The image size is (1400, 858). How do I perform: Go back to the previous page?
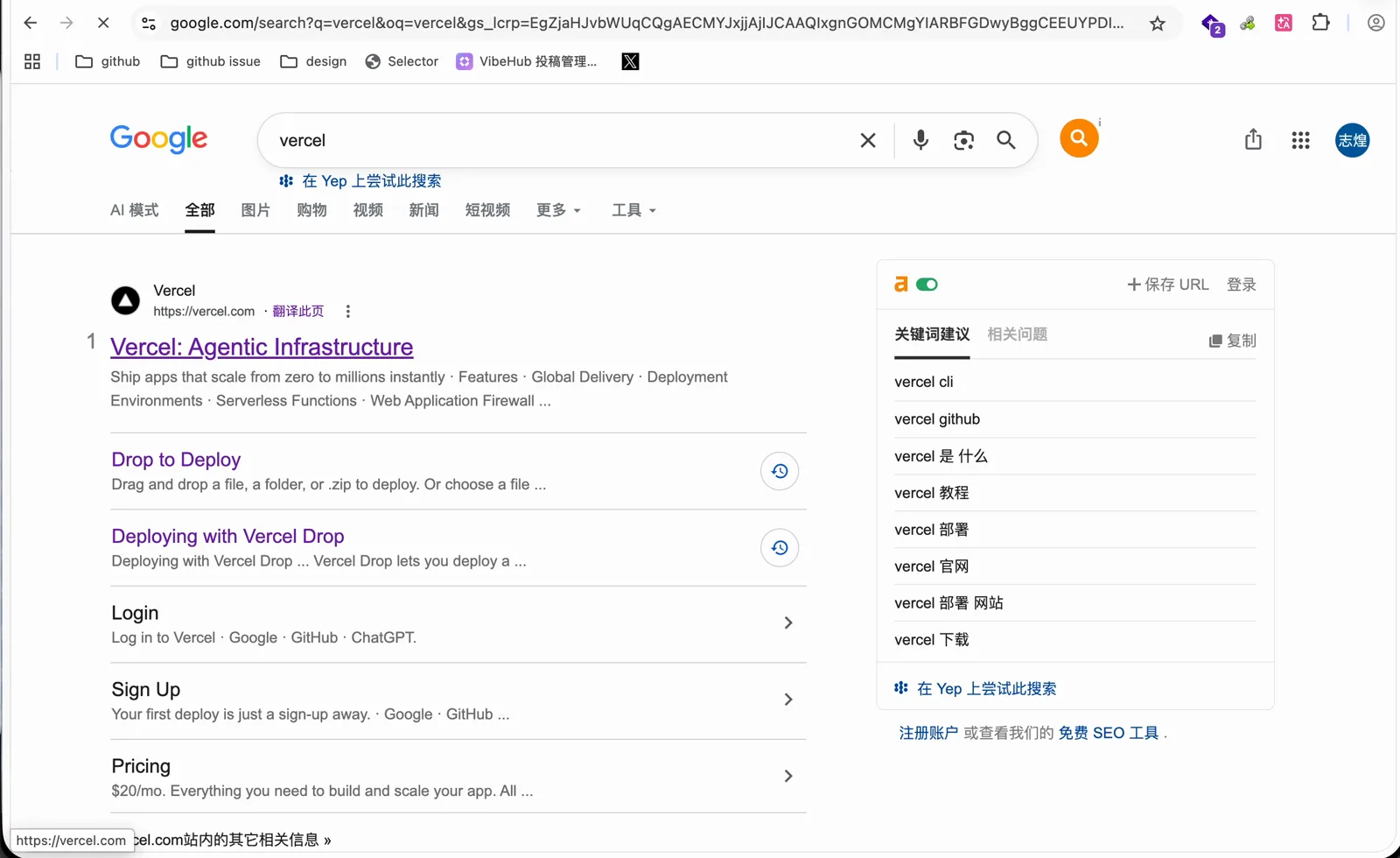[31, 23]
